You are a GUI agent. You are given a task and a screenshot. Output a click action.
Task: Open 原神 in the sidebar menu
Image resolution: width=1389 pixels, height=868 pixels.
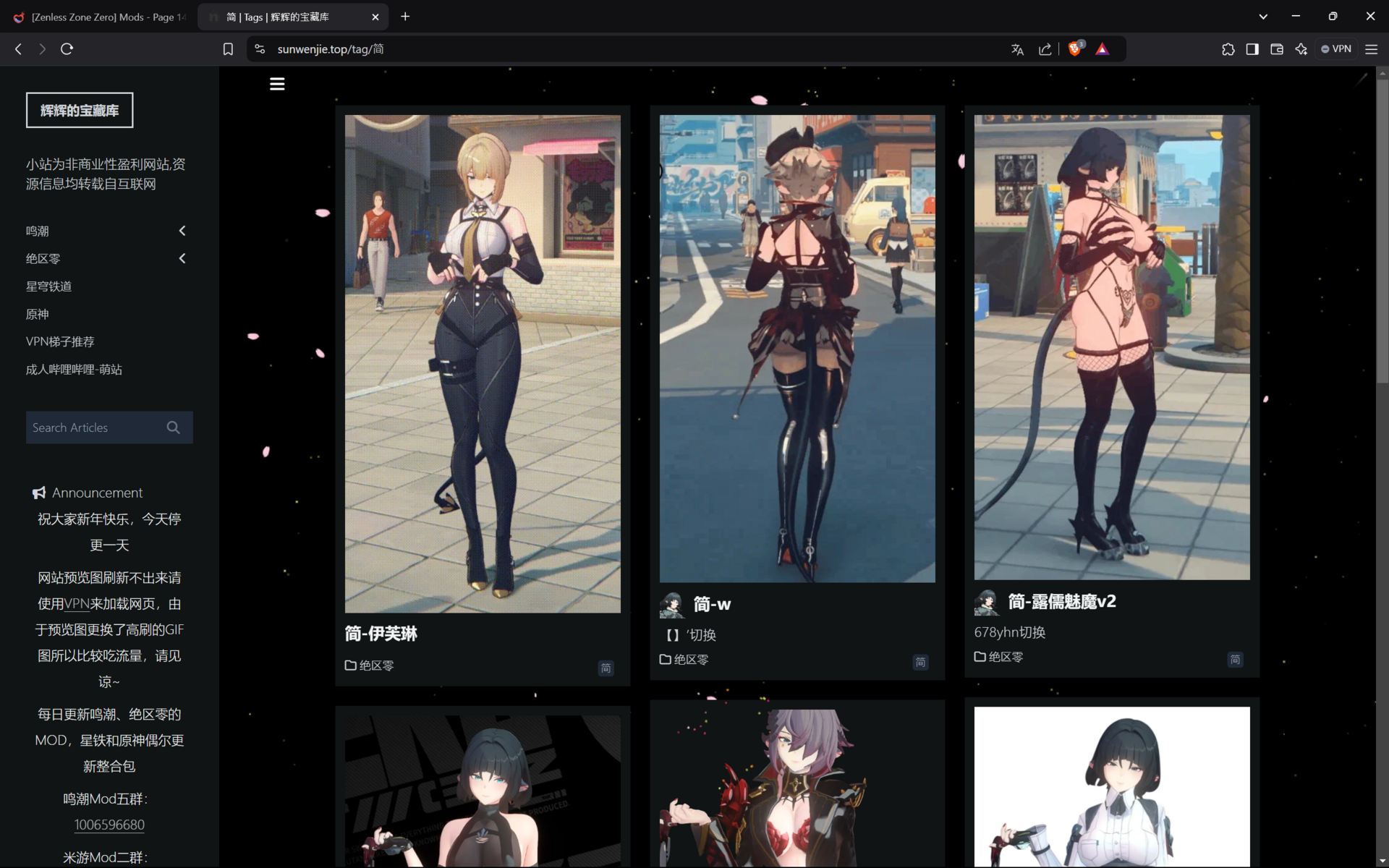tap(38, 314)
